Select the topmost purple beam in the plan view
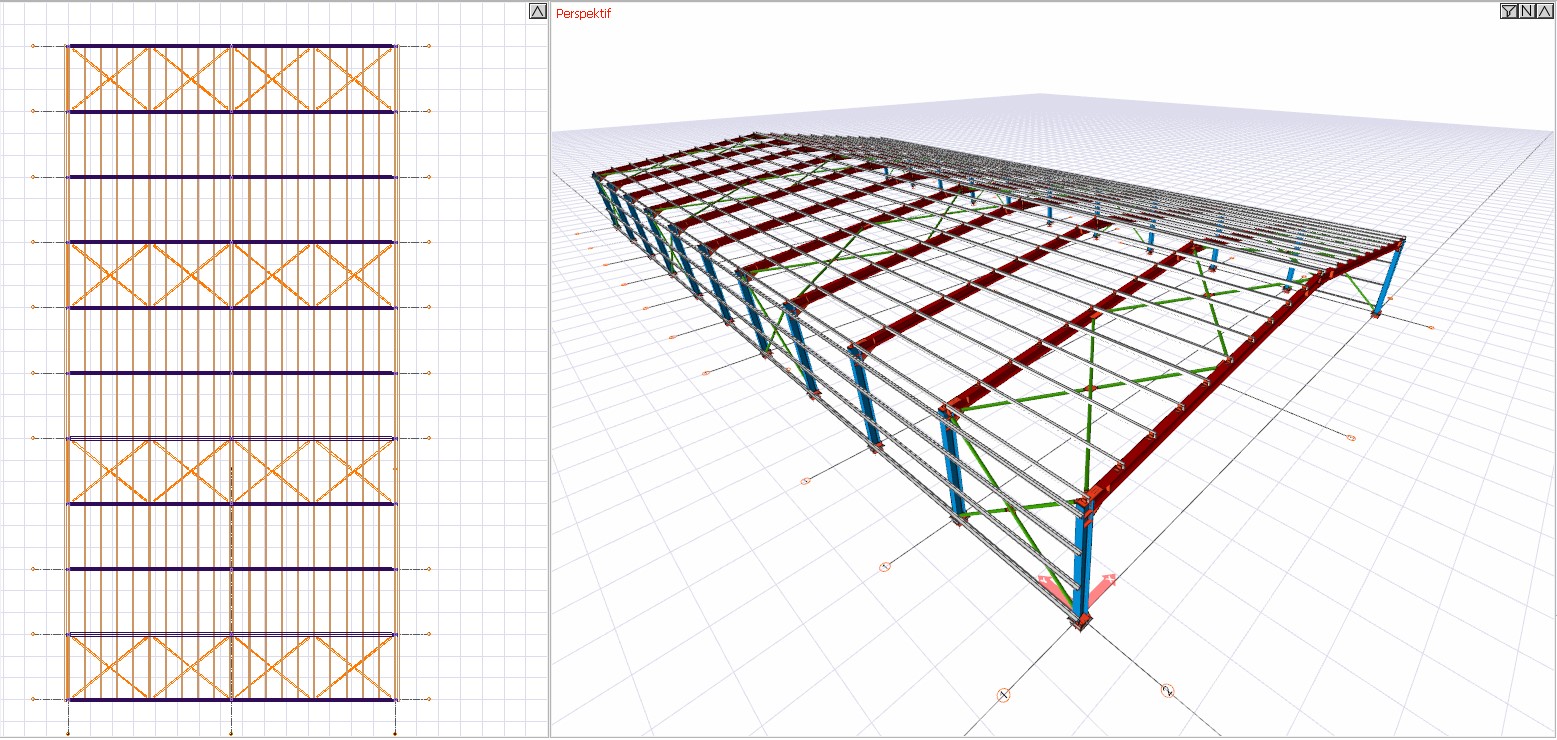This screenshot has height=740, width=1557. tap(230, 46)
